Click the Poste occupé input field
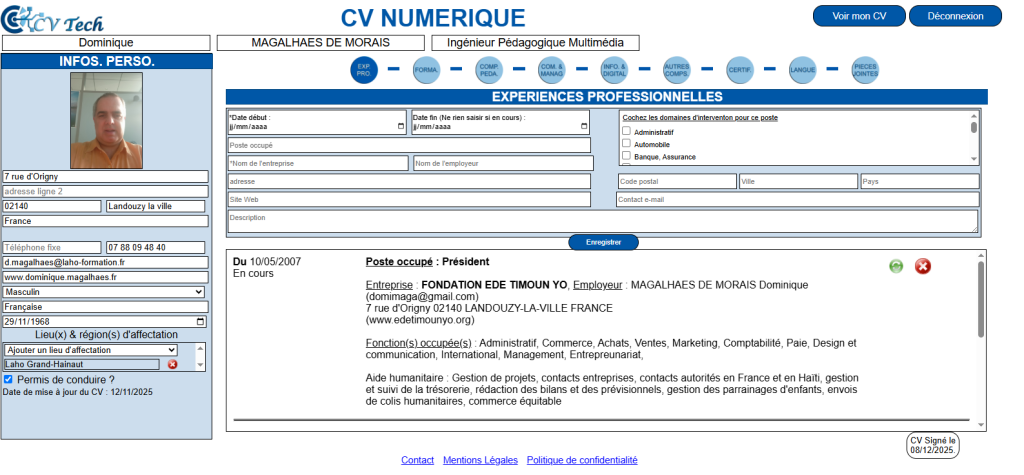 409,145
